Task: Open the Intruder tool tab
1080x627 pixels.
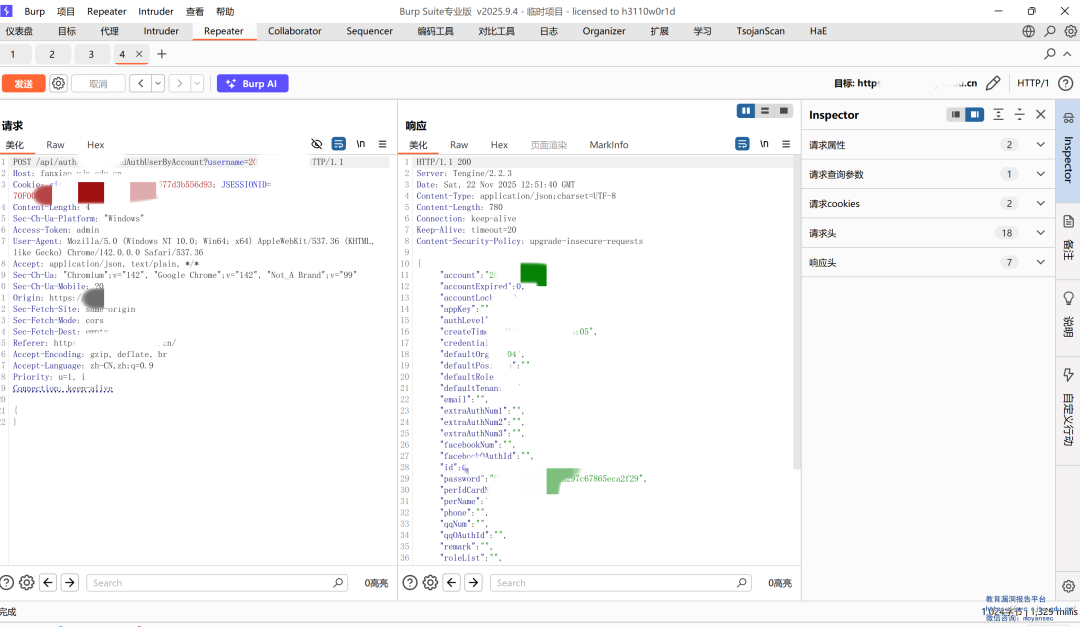Action: click(161, 31)
